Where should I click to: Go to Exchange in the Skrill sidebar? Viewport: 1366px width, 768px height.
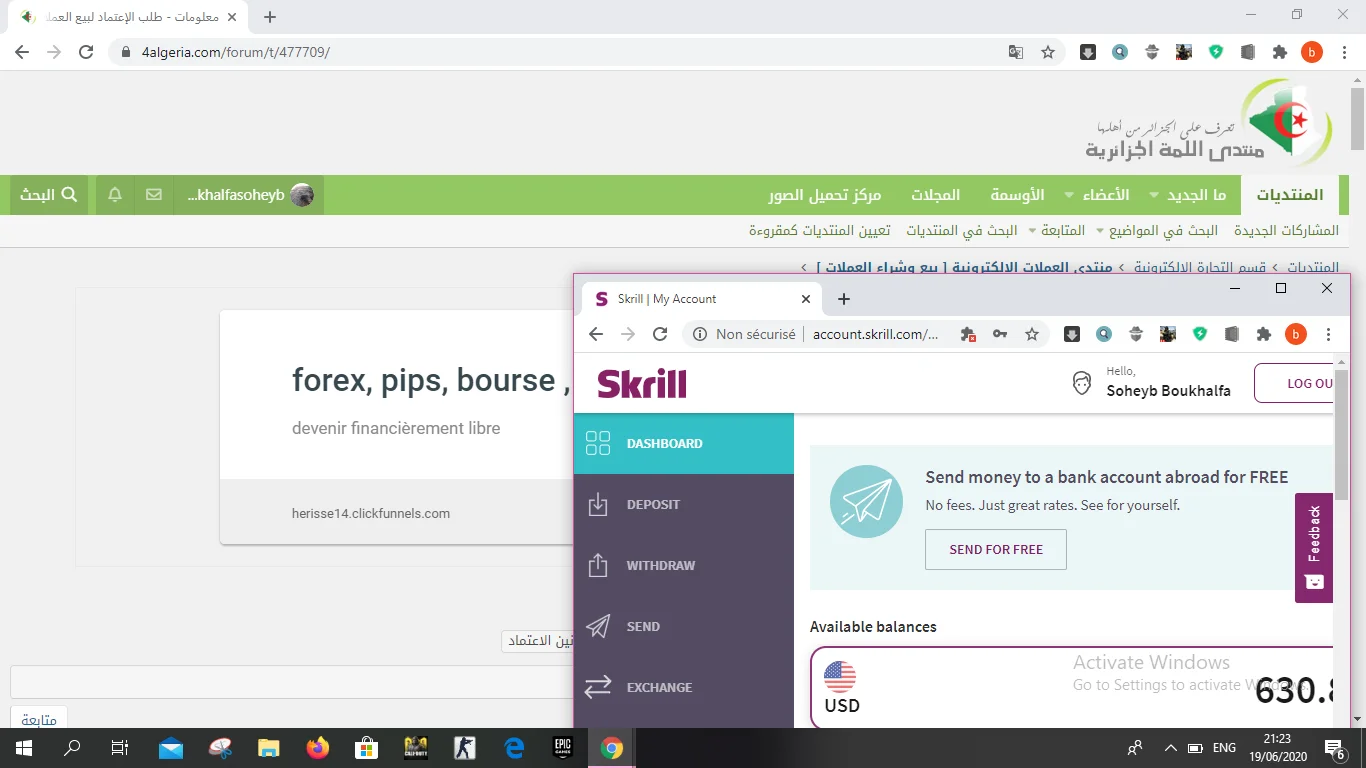[x=658, y=688]
